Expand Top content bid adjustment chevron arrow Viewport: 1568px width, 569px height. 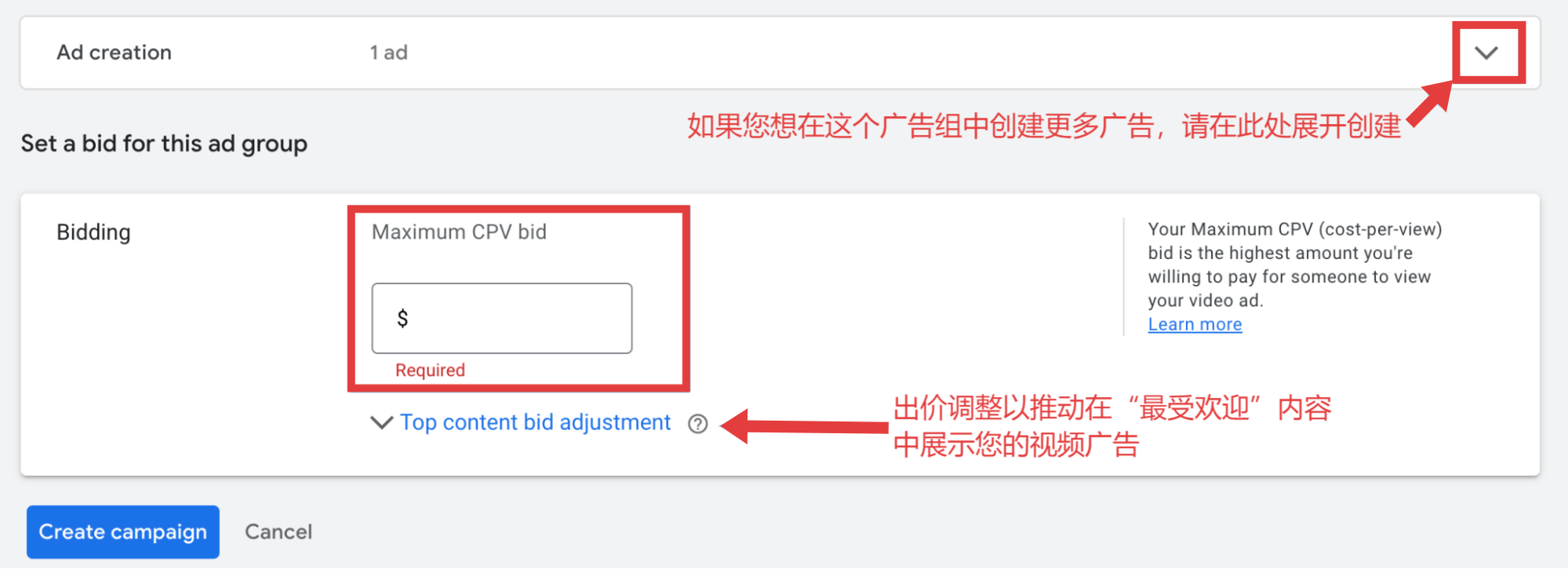[381, 422]
